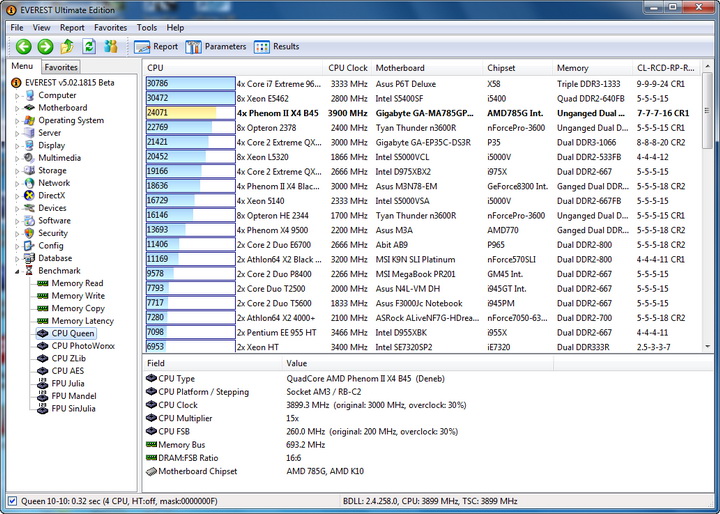Click the Network globe icon
This screenshot has width=720, height=514.
click(x=29, y=183)
